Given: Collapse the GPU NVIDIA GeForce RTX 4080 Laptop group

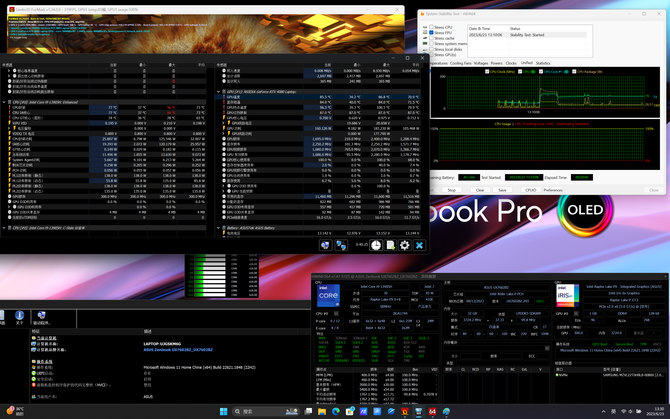Looking at the screenshot, I should [x=218, y=91].
